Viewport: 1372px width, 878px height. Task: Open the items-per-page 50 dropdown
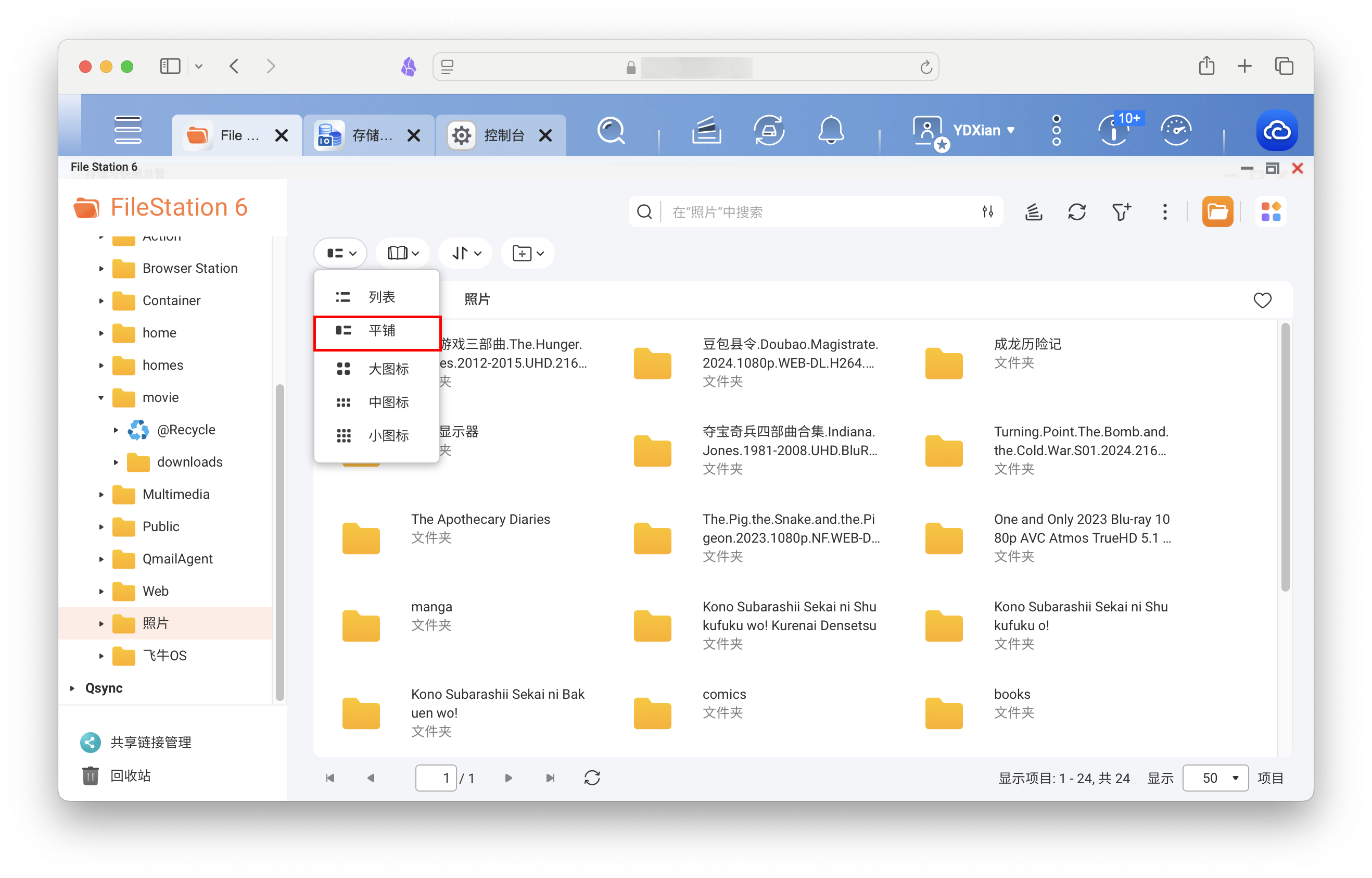[x=1215, y=777]
